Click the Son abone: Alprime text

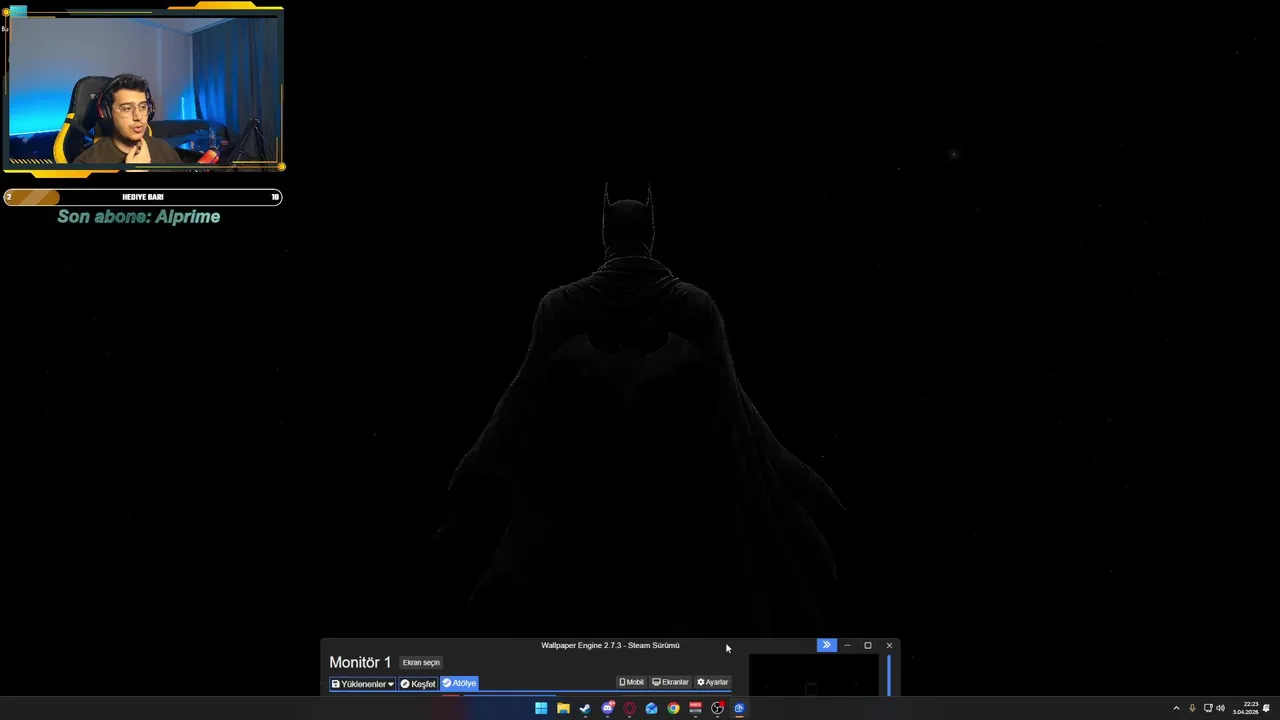point(139,217)
